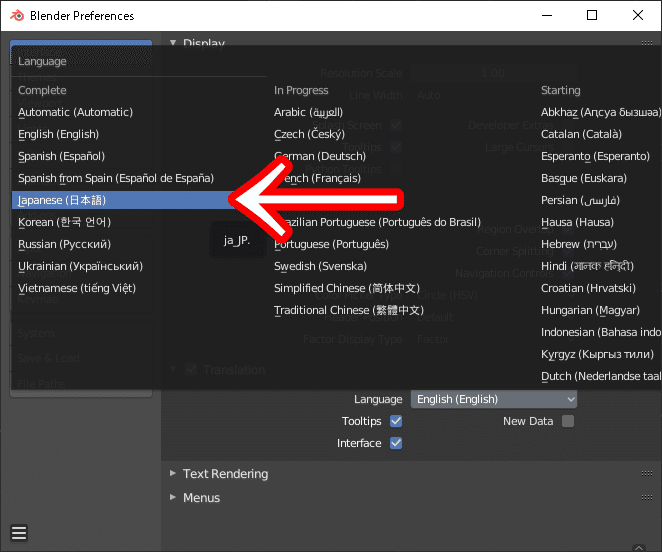This screenshot has width=662, height=552.
Task: Uncheck the Interface translation checkbox
Action: (x=396, y=443)
